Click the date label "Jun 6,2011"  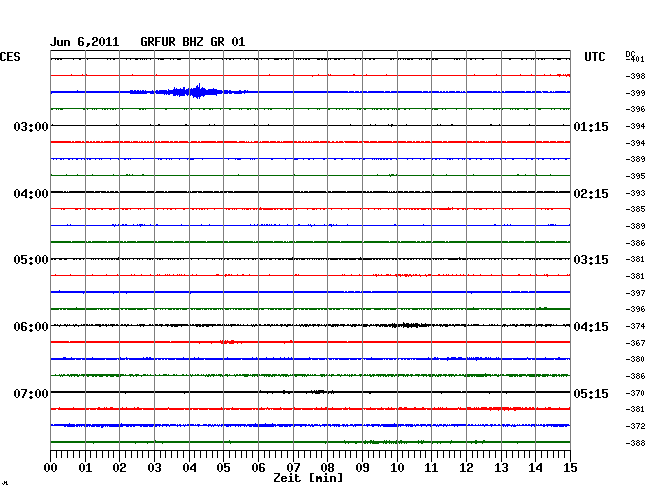[x=85, y=42]
